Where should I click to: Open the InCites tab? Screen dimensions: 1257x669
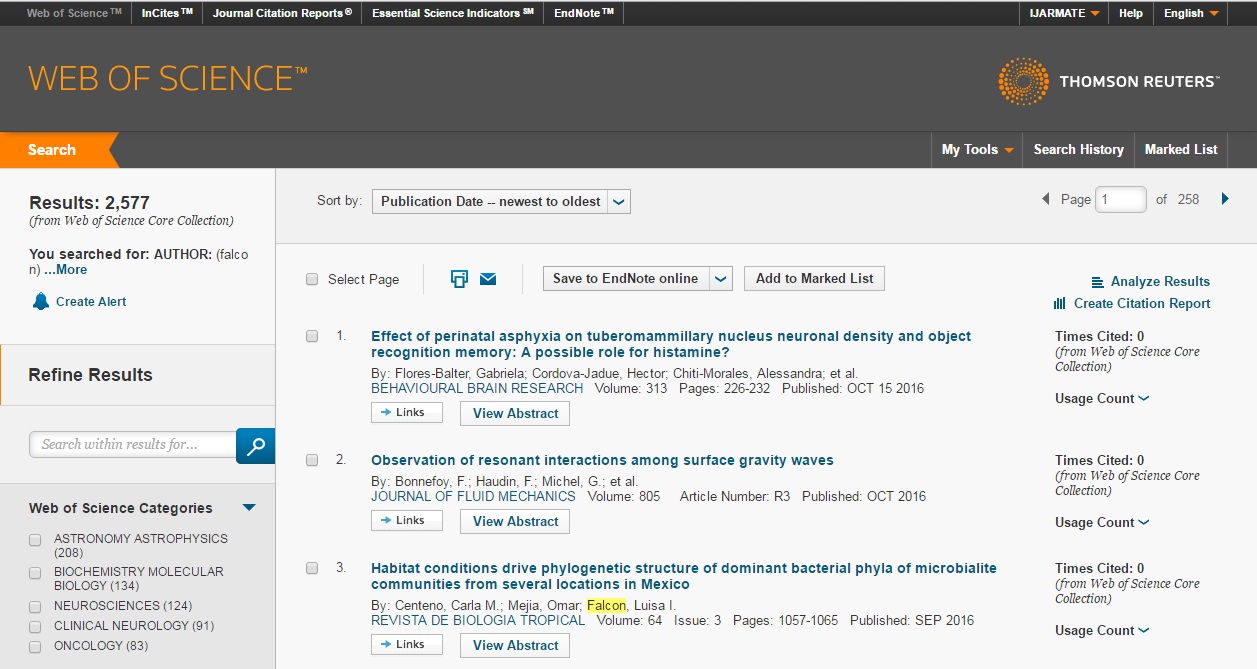[x=167, y=13]
